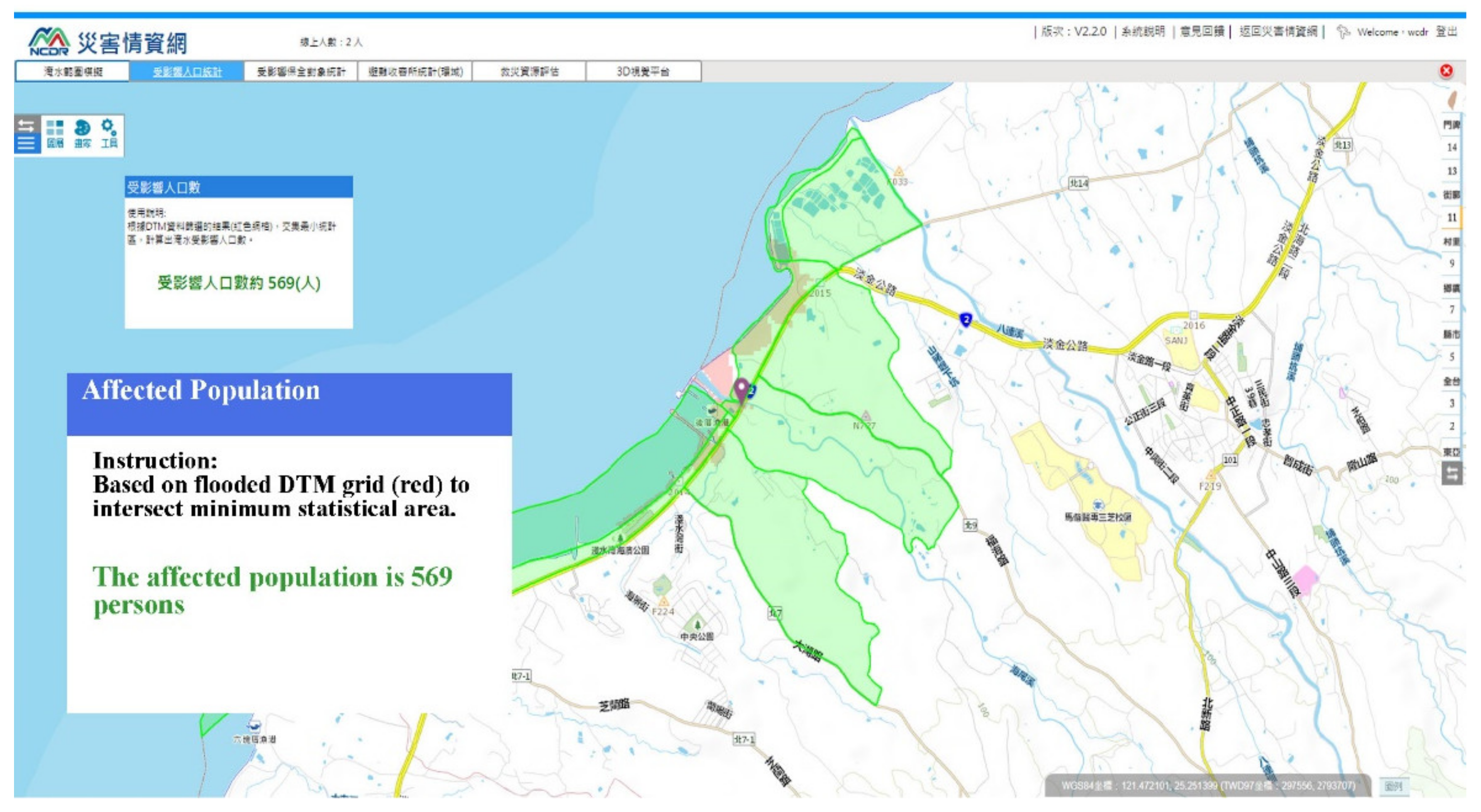The width and height of the screenshot is (1481, 812).
Task: Click the 系統說明 link in the header
Action: pyautogui.click(x=1143, y=32)
